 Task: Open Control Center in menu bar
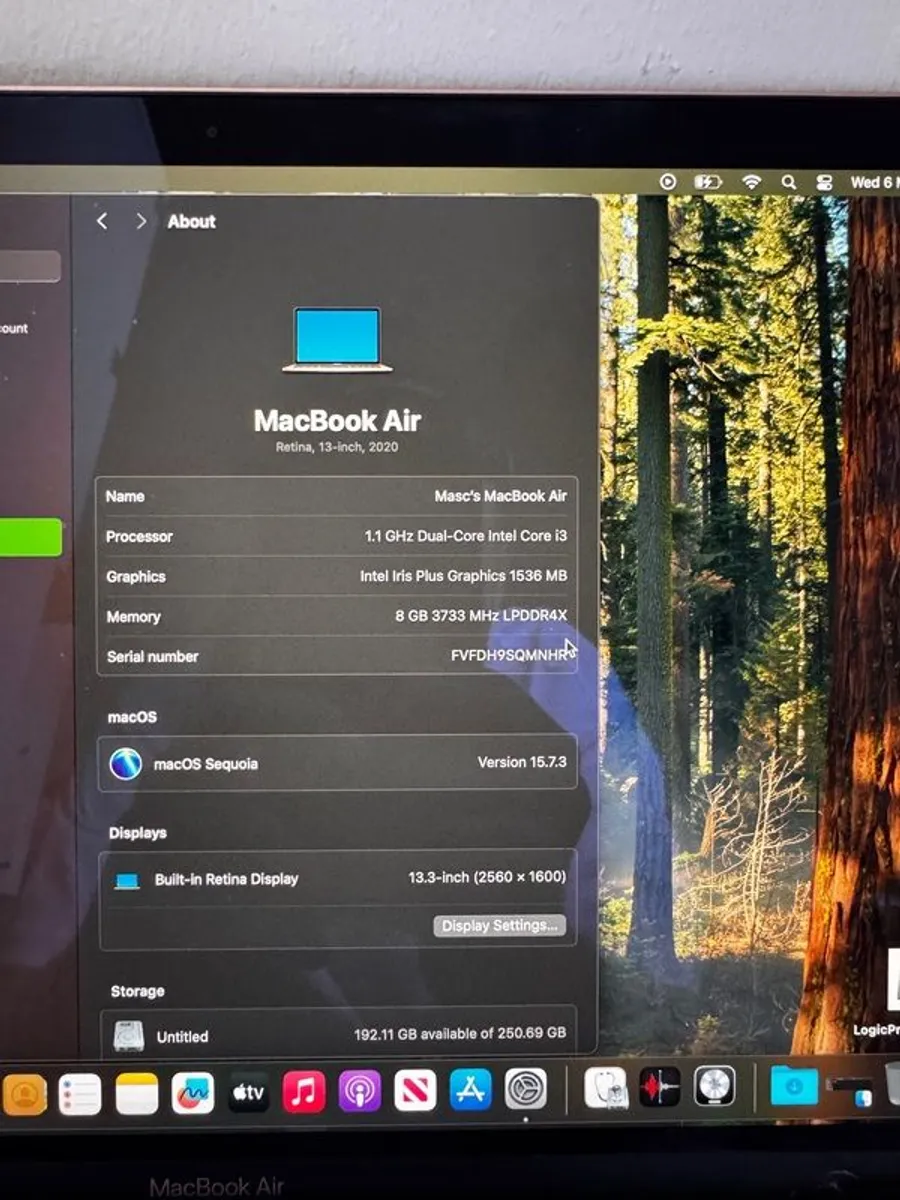pyautogui.click(x=825, y=182)
